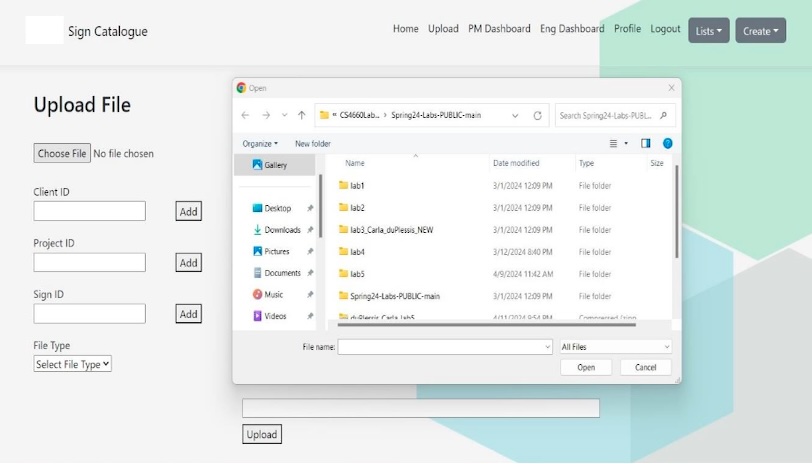Open Upload nav link
The height and width of the screenshot is (464, 812).
pos(443,29)
